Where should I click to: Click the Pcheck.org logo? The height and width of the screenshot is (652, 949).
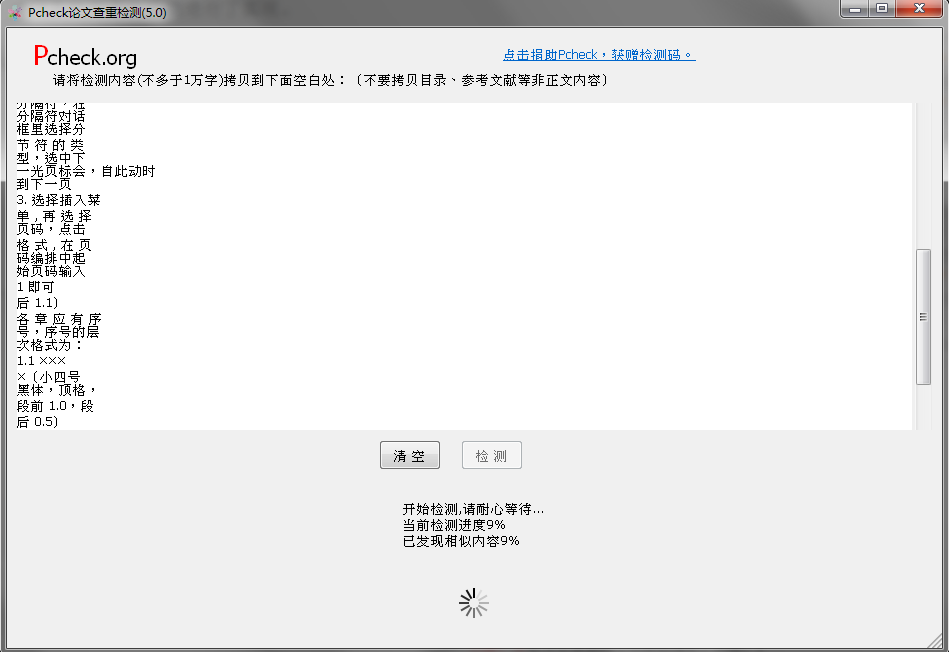[x=85, y=56]
